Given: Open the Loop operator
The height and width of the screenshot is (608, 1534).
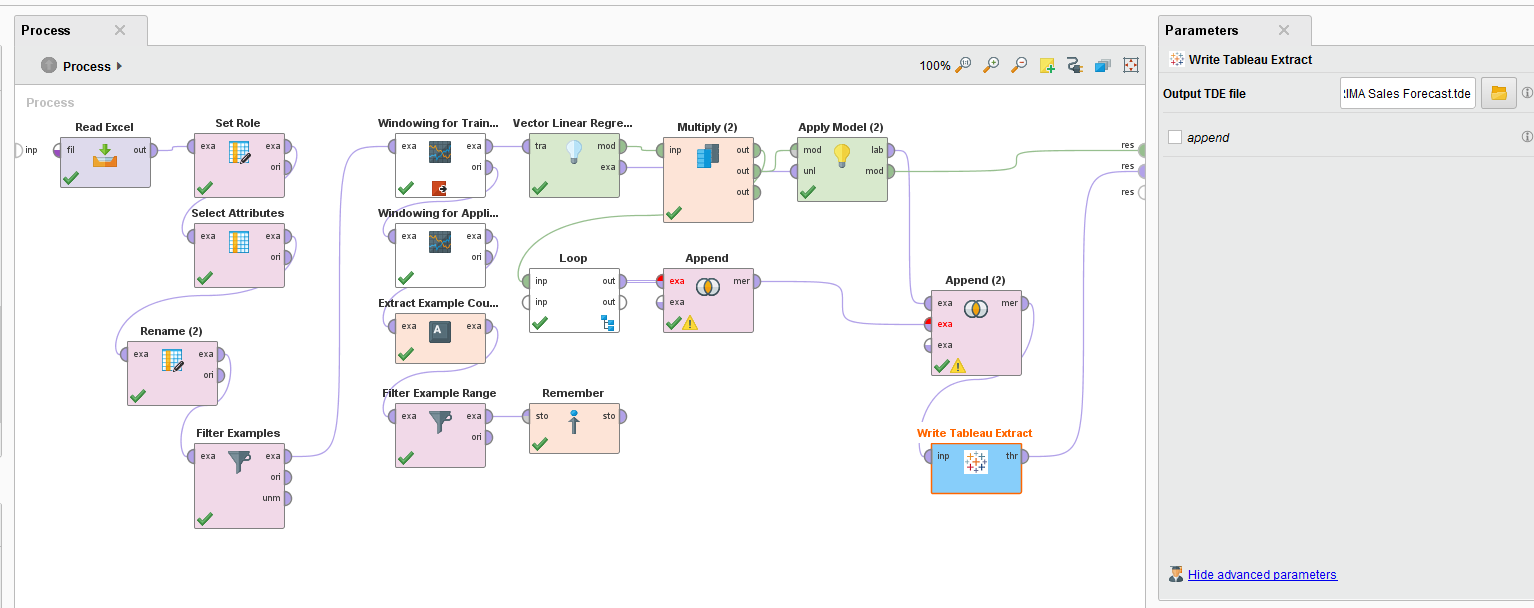Looking at the screenshot, I should (573, 300).
